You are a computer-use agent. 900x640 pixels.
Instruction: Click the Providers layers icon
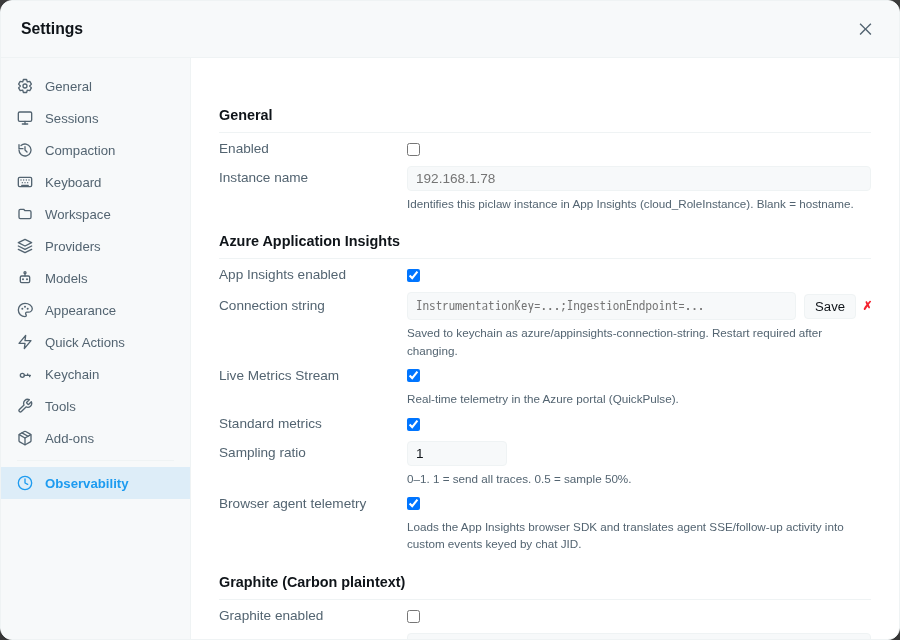click(25, 246)
